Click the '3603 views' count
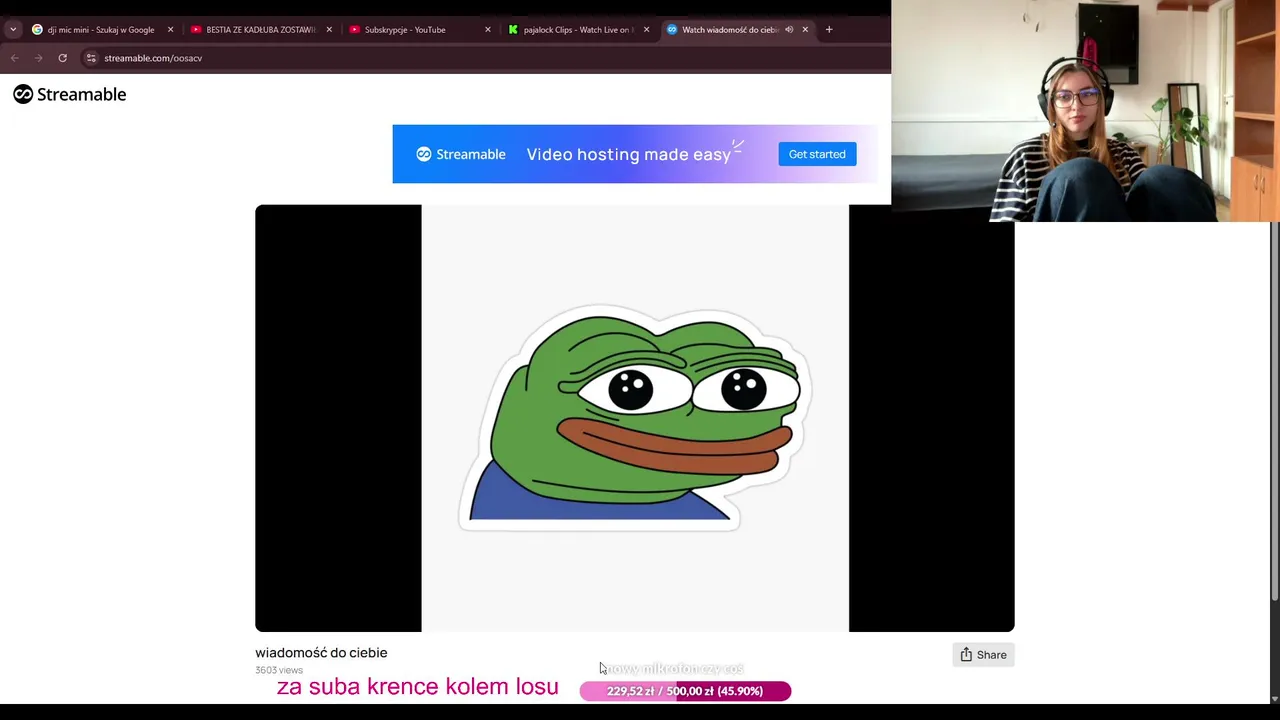 [279, 670]
